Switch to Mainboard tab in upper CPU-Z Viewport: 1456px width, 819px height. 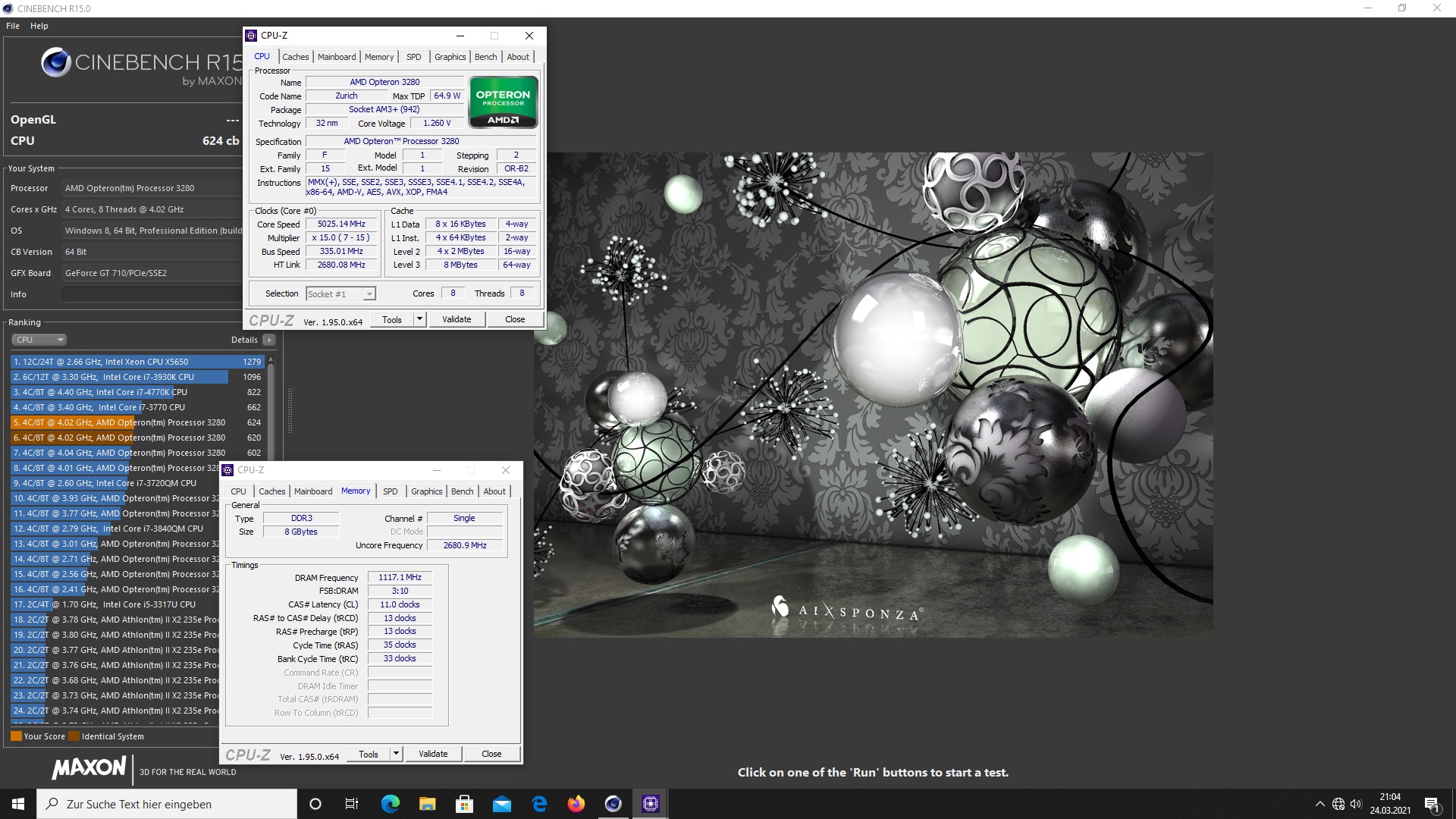coord(337,57)
